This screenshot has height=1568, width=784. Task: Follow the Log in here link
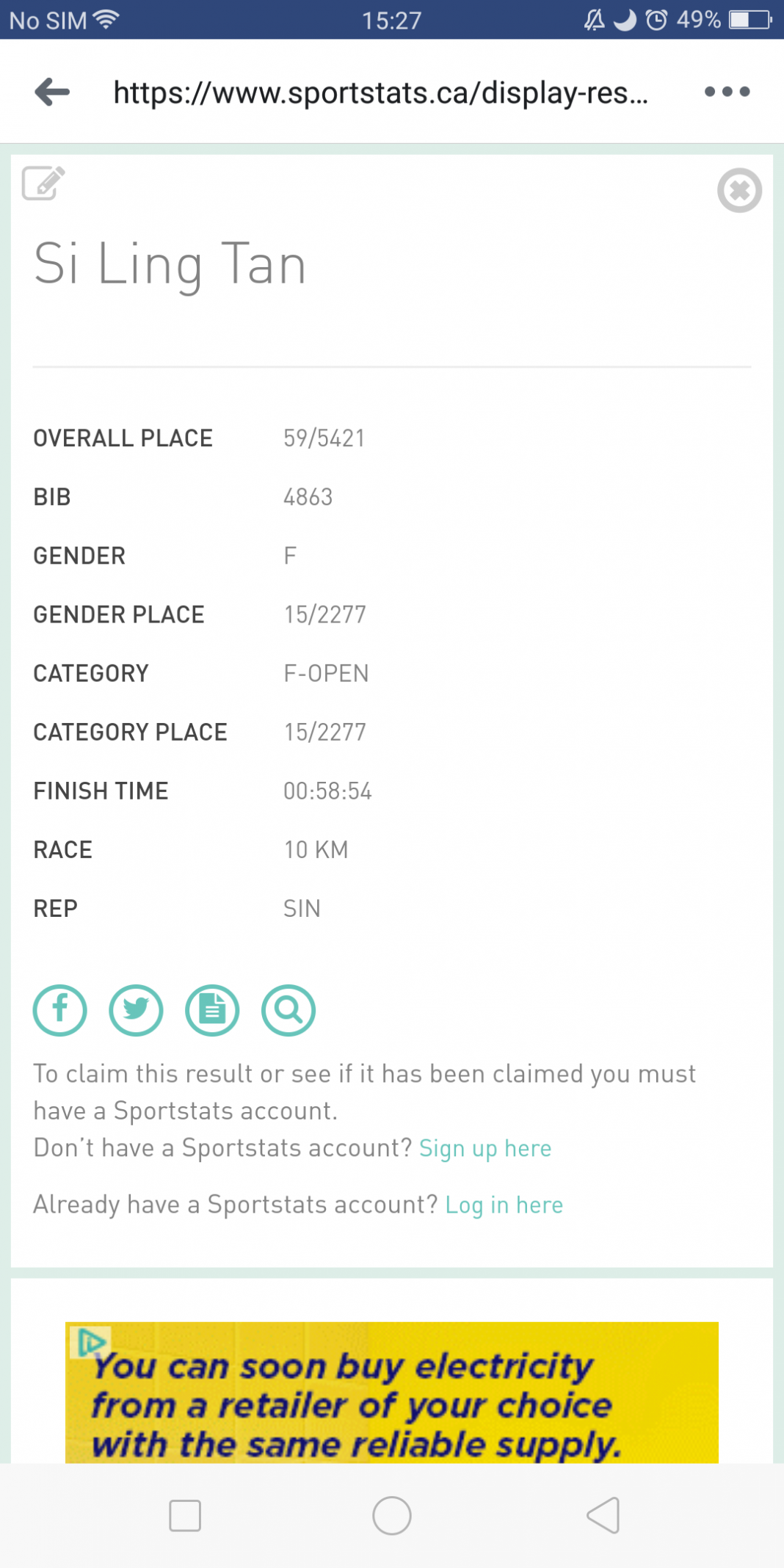[504, 1205]
